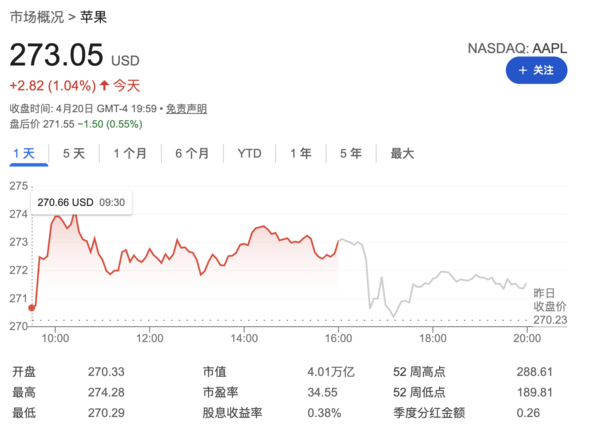The width and height of the screenshot is (600, 435).
Task: Click the 270.66 USD chart tooltip
Action: [x=81, y=202]
